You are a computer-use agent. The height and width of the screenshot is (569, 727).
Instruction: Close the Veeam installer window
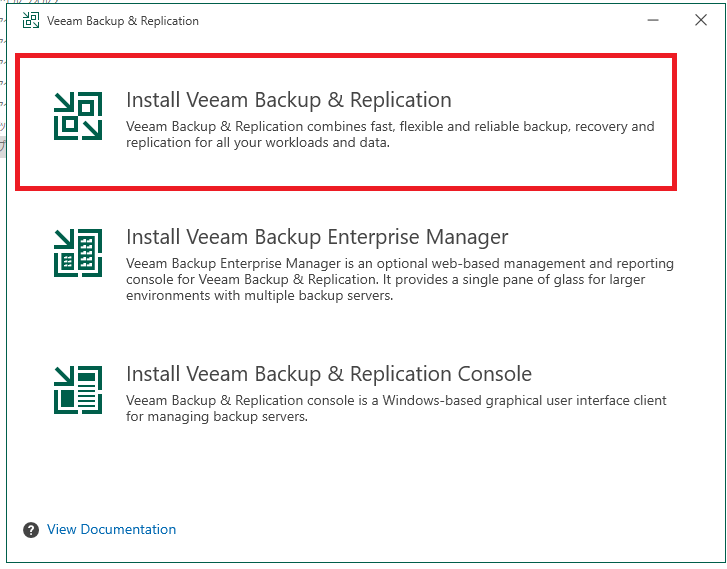[x=701, y=20]
